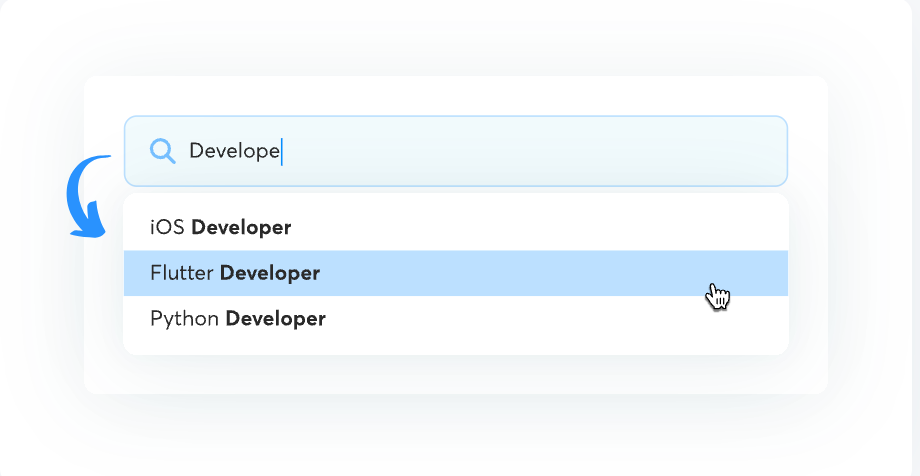Click the magnifying glass search icon
This screenshot has width=920, height=476.
click(163, 151)
